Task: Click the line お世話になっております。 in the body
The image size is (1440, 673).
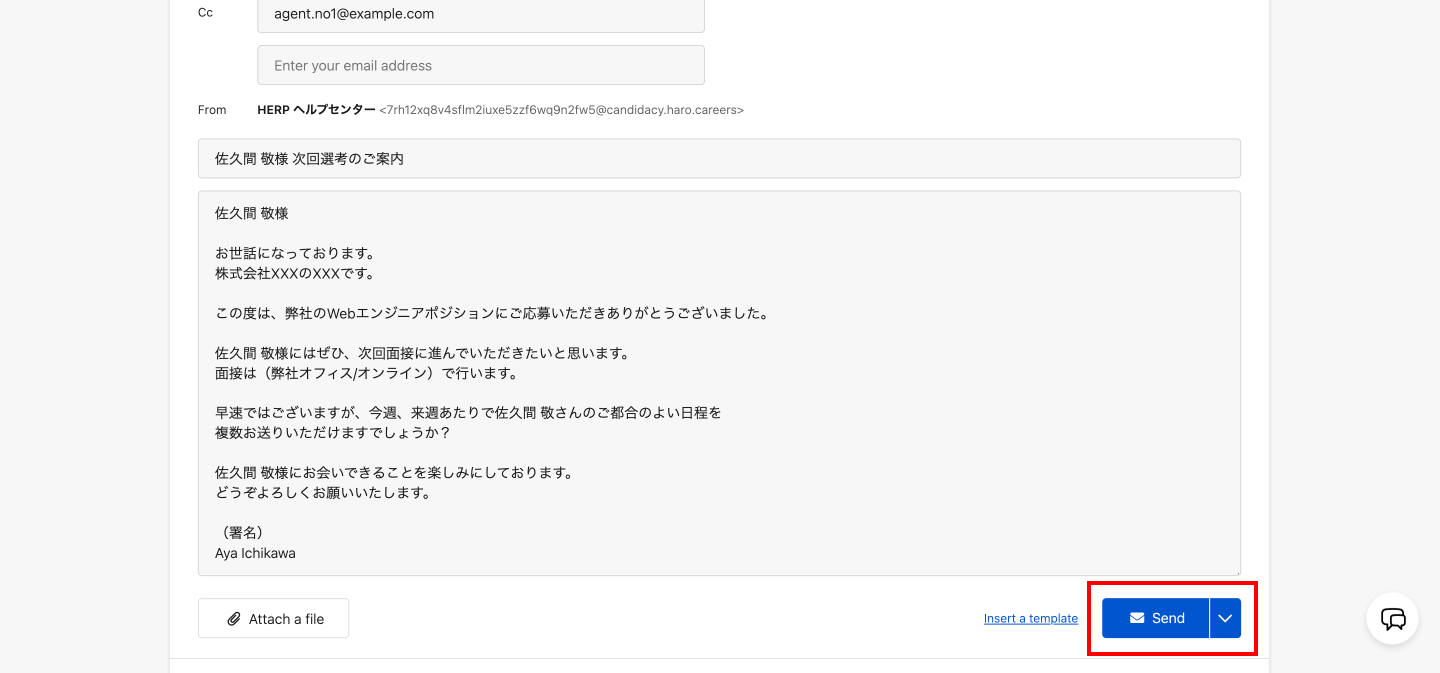Action: 295,253
